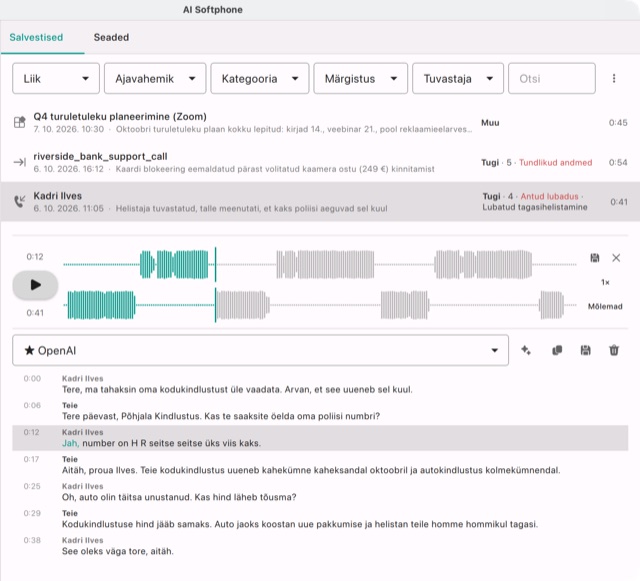Viewport: 640px width, 581px height.
Task: Save the audio with the player's save icon
Action: pyautogui.click(x=595, y=258)
